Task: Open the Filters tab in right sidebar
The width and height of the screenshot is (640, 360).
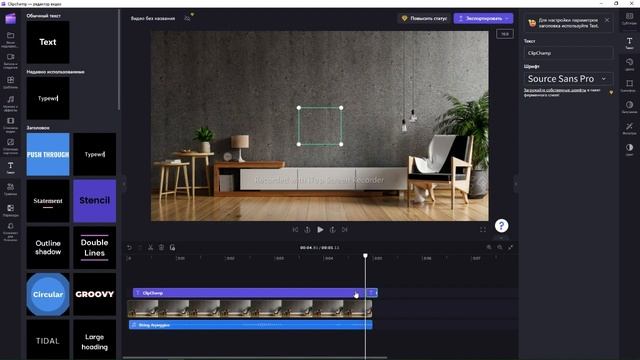Action: tap(629, 128)
